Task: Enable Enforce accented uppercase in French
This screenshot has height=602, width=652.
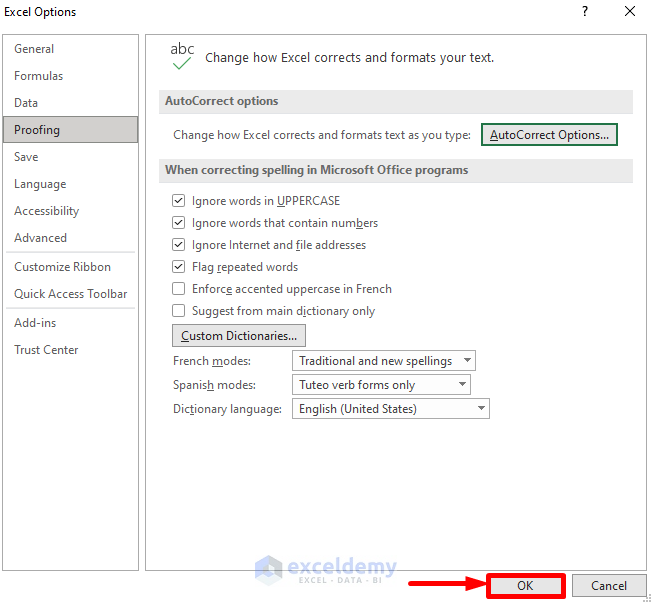Action: pyautogui.click(x=178, y=289)
